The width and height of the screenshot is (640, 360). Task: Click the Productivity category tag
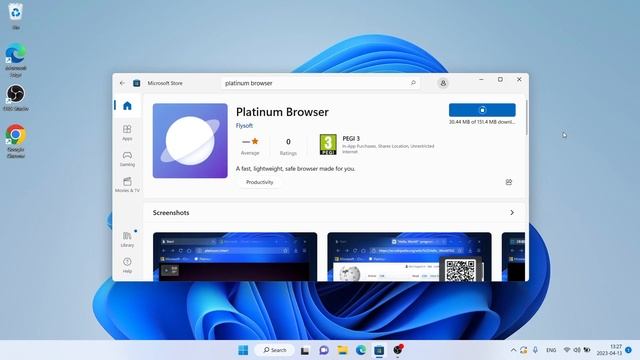point(260,182)
